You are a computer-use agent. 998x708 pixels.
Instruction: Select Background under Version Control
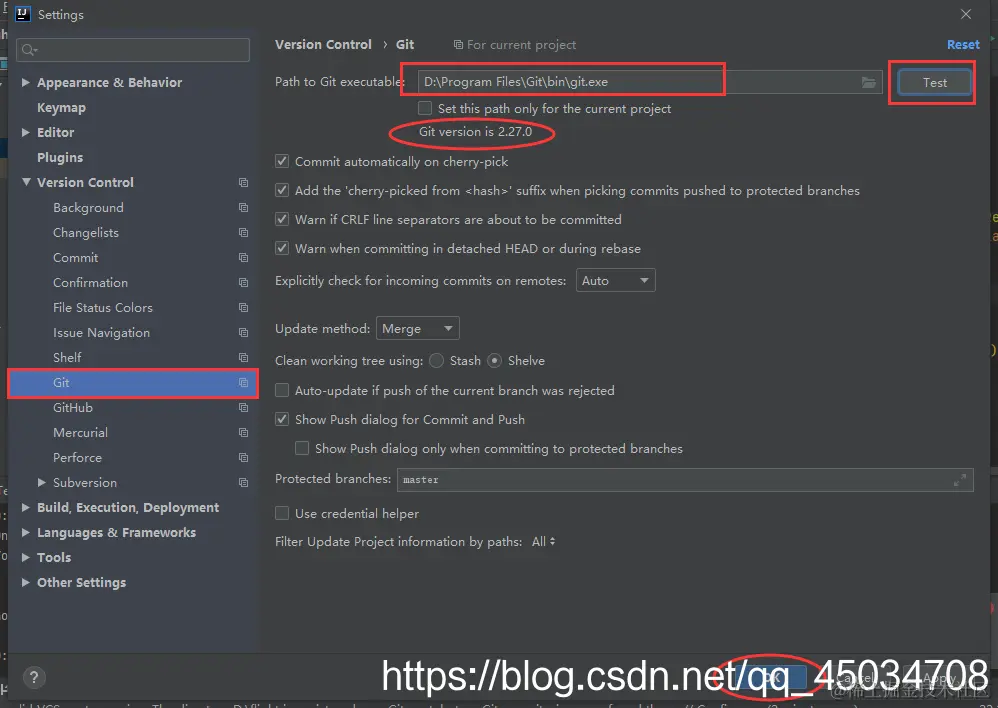coord(88,208)
